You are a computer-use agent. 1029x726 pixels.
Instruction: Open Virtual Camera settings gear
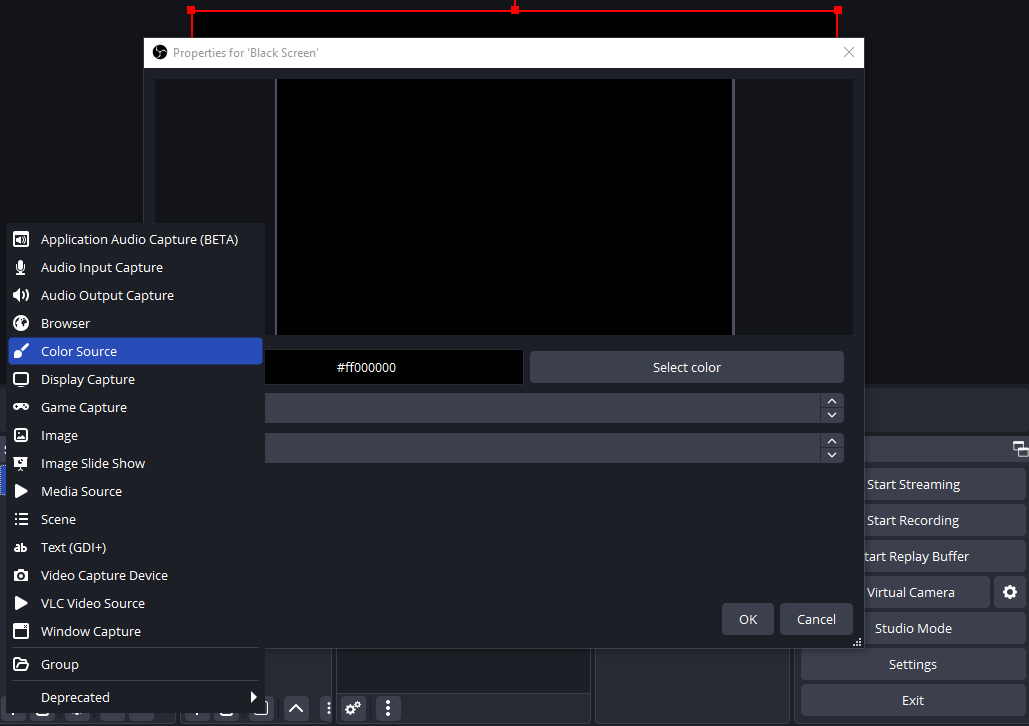point(1009,592)
